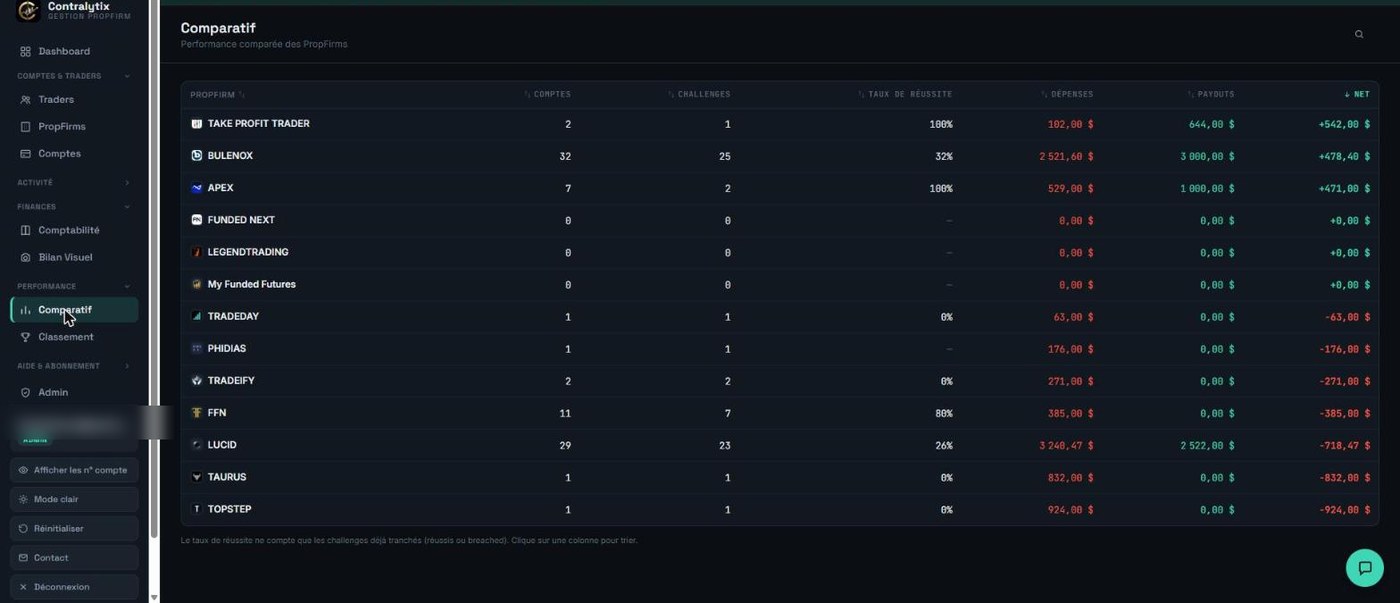Click the My Funded Futures logo icon

[197, 284]
